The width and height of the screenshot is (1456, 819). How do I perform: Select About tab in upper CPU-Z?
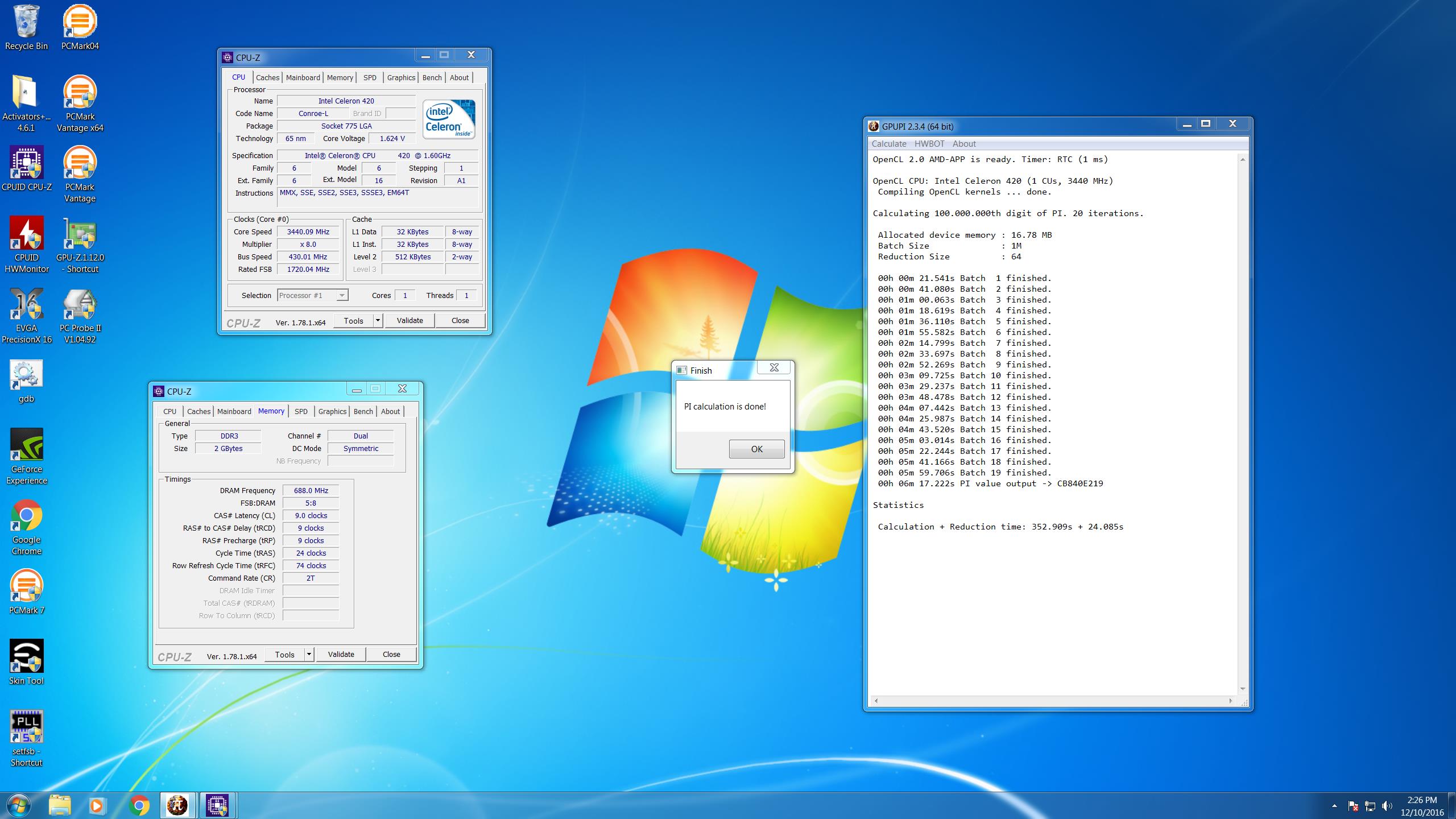tap(459, 77)
